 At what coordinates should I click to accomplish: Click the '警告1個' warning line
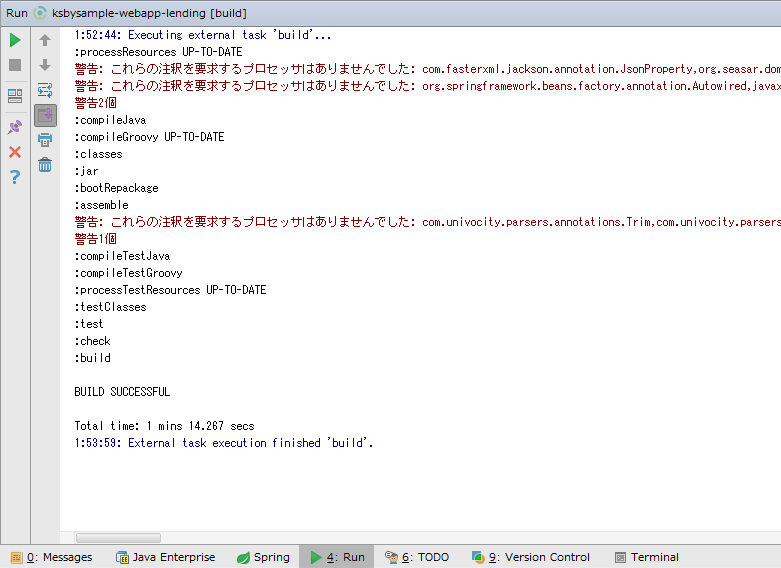pyautogui.click(x=96, y=239)
